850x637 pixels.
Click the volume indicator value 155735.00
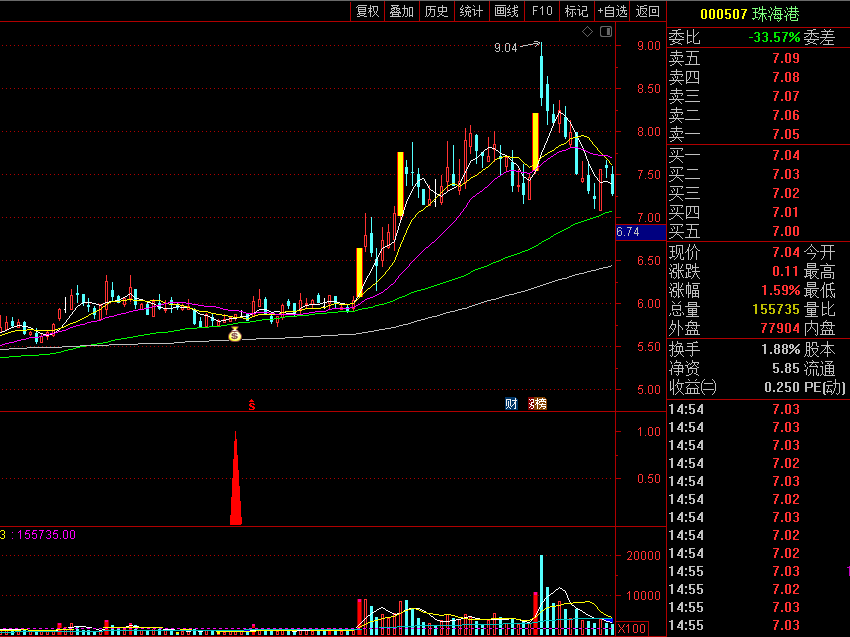click(x=47, y=535)
